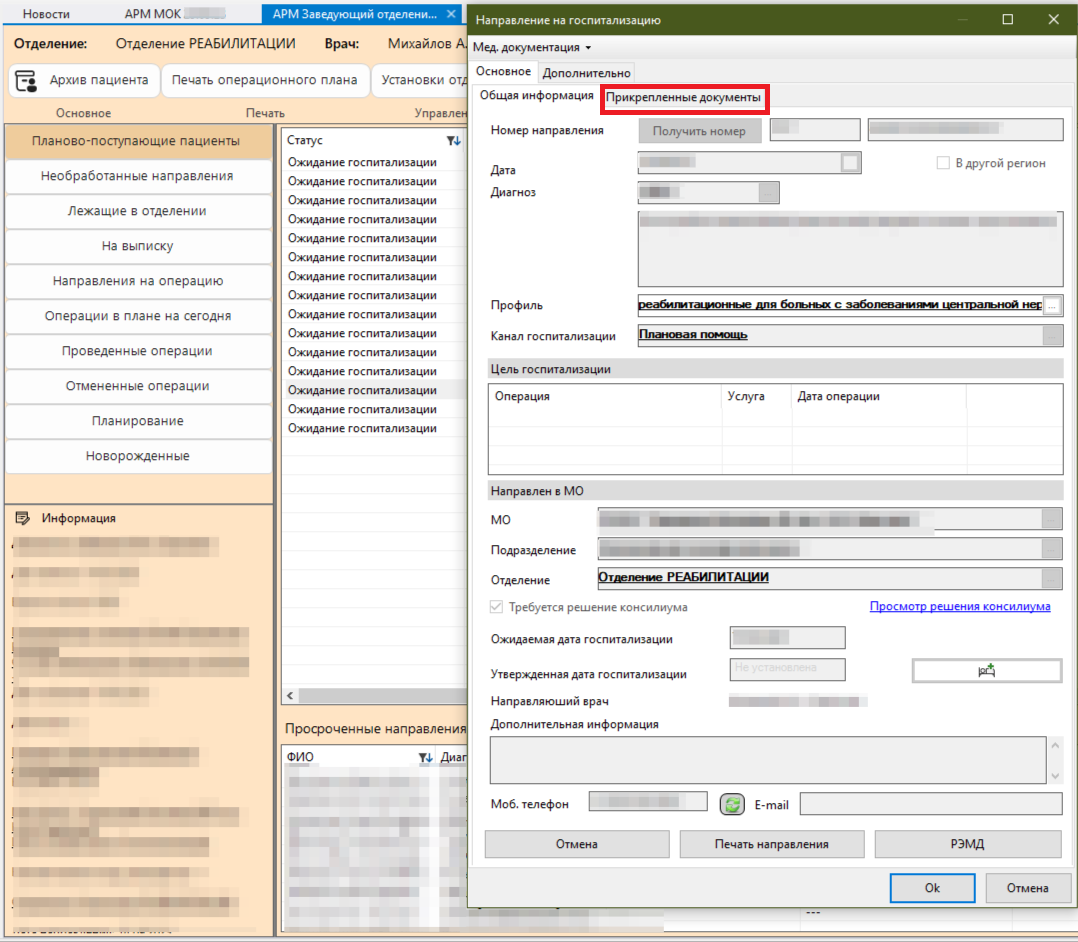Click the Утвержденная дата госпитализации field
The height and width of the screenshot is (942, 1078).
coord(787,669)
